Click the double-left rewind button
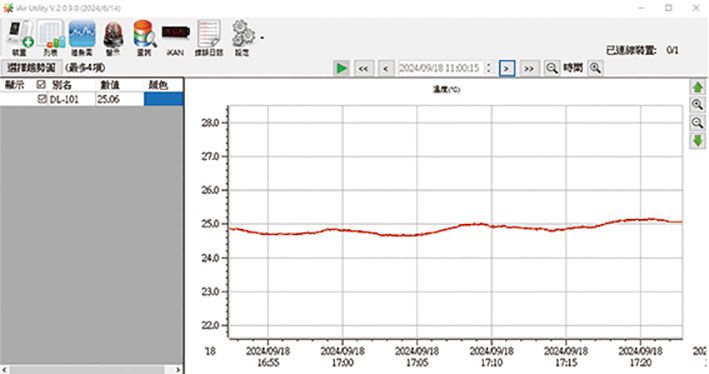 [363, 68]
